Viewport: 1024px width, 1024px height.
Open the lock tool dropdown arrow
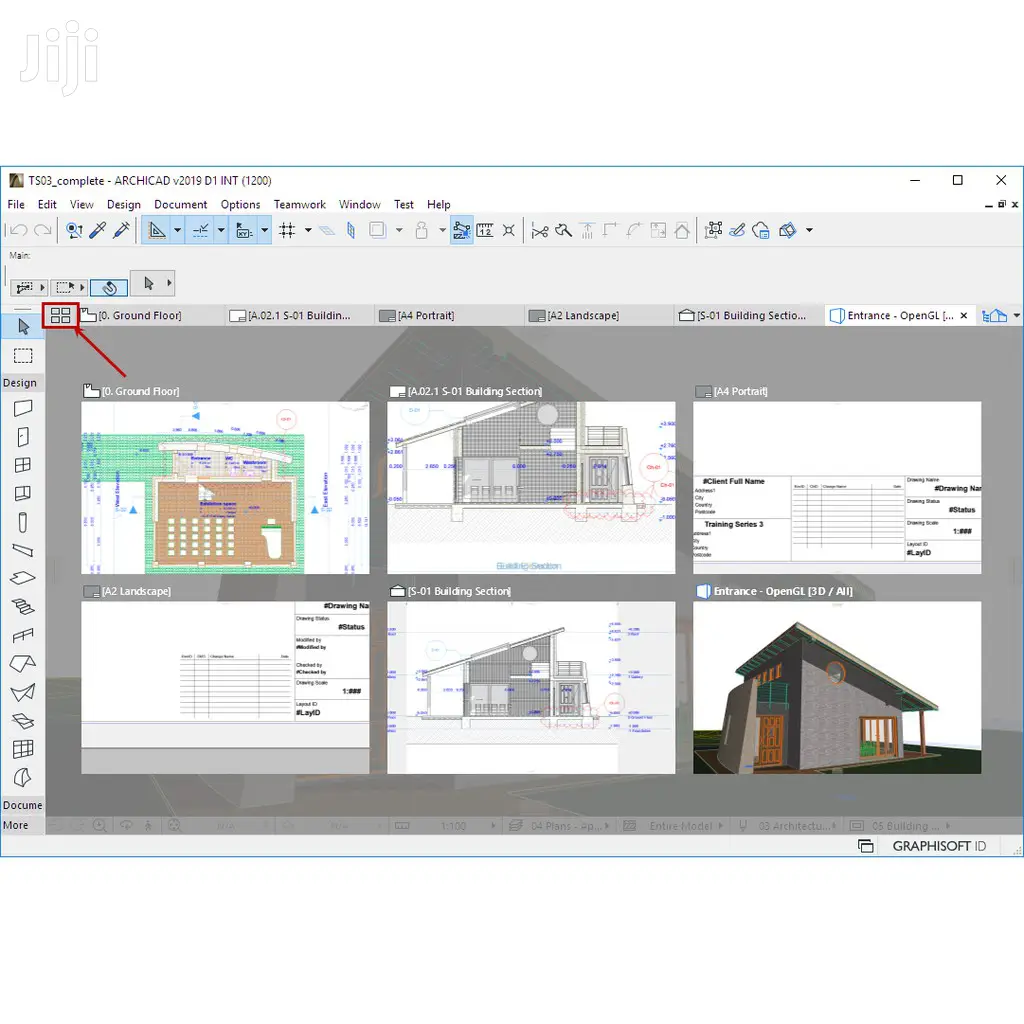(x=442, y=230)
